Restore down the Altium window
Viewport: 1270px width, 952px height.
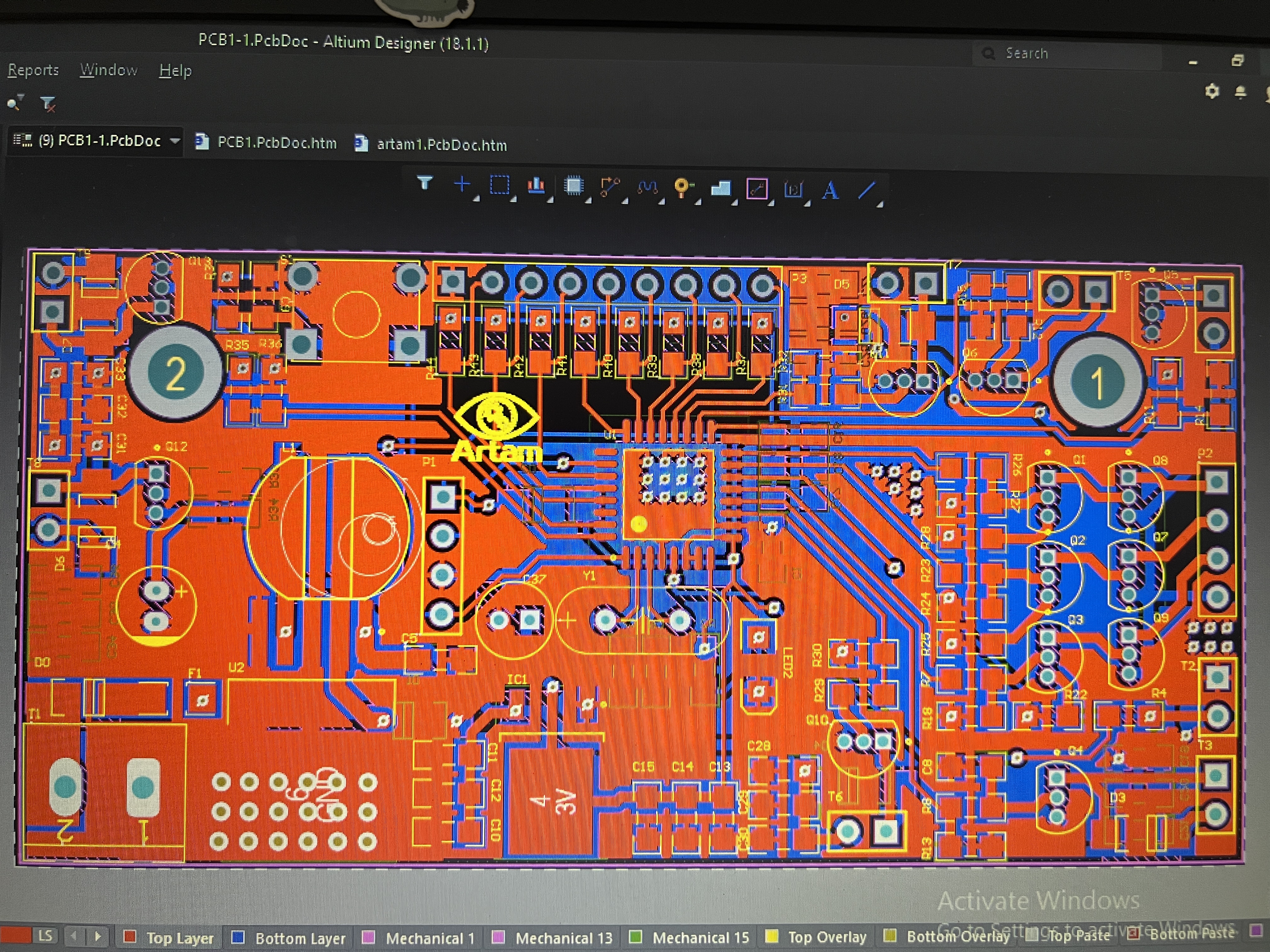tap(1237, 61)
